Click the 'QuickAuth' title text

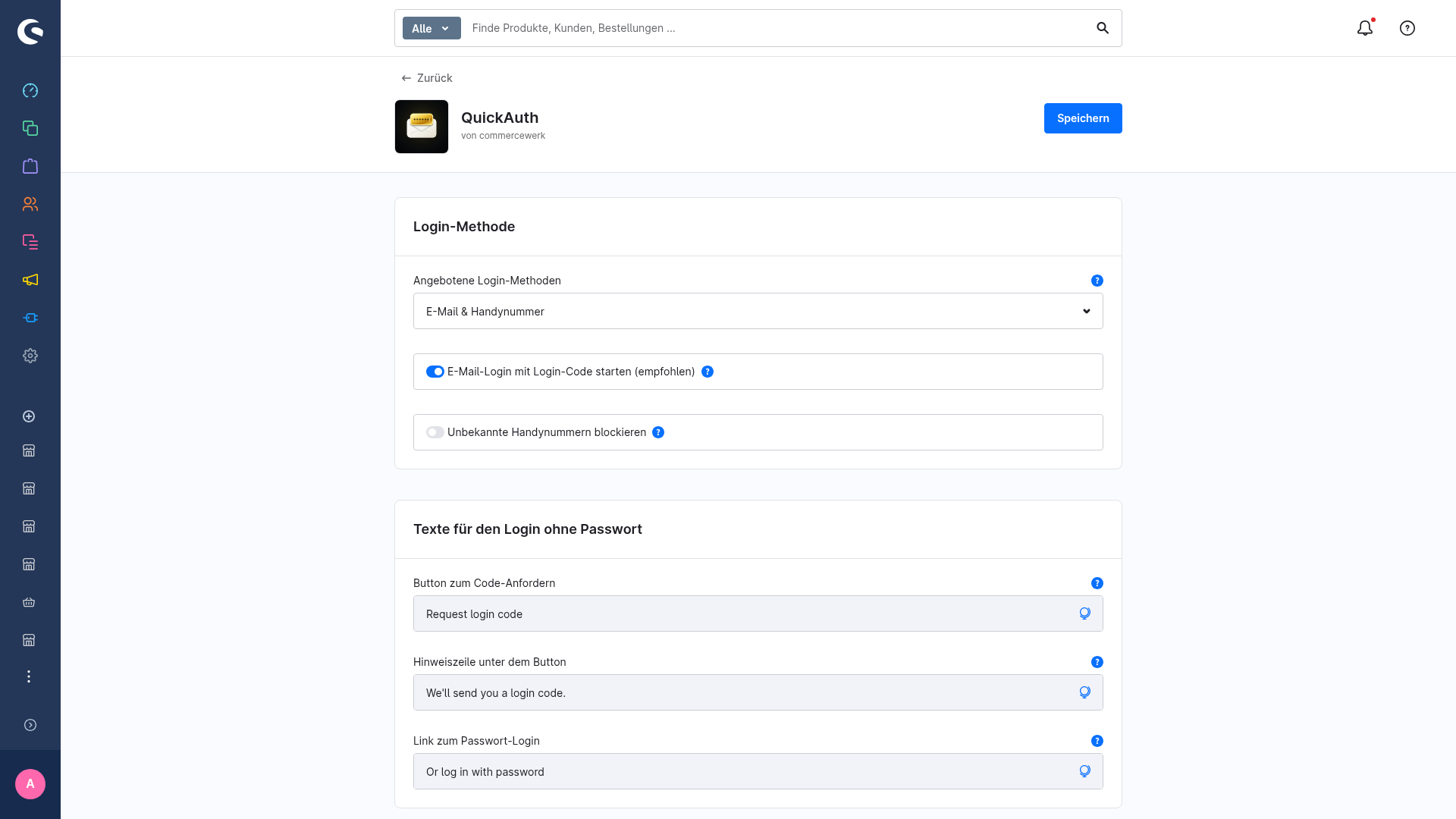point(500,118)
